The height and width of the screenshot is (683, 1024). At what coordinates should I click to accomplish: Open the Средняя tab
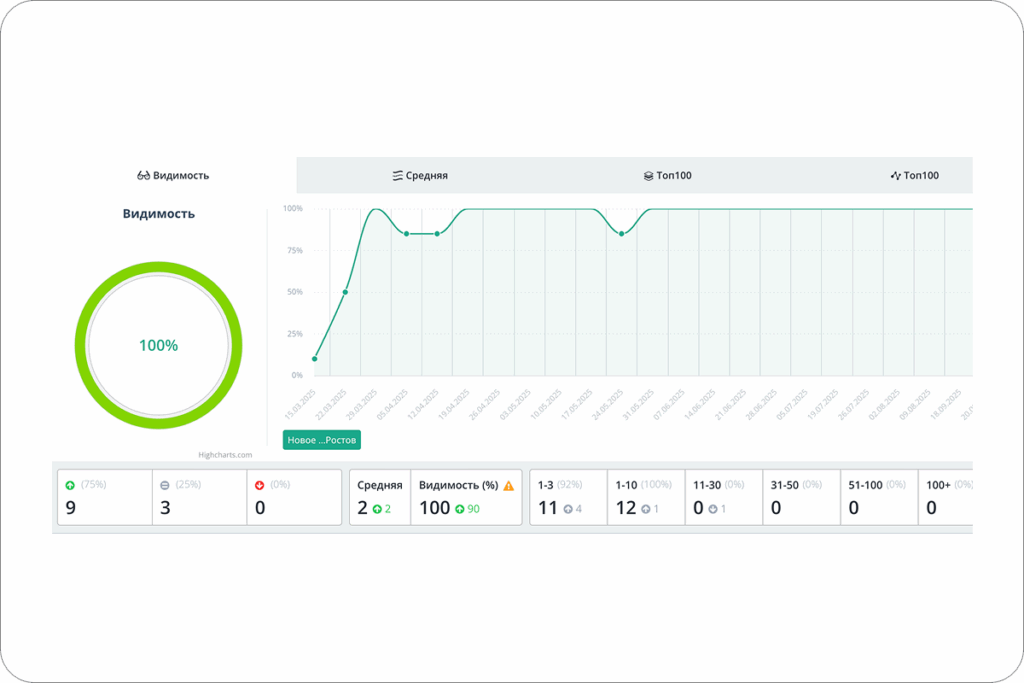[x=420, y=175]
